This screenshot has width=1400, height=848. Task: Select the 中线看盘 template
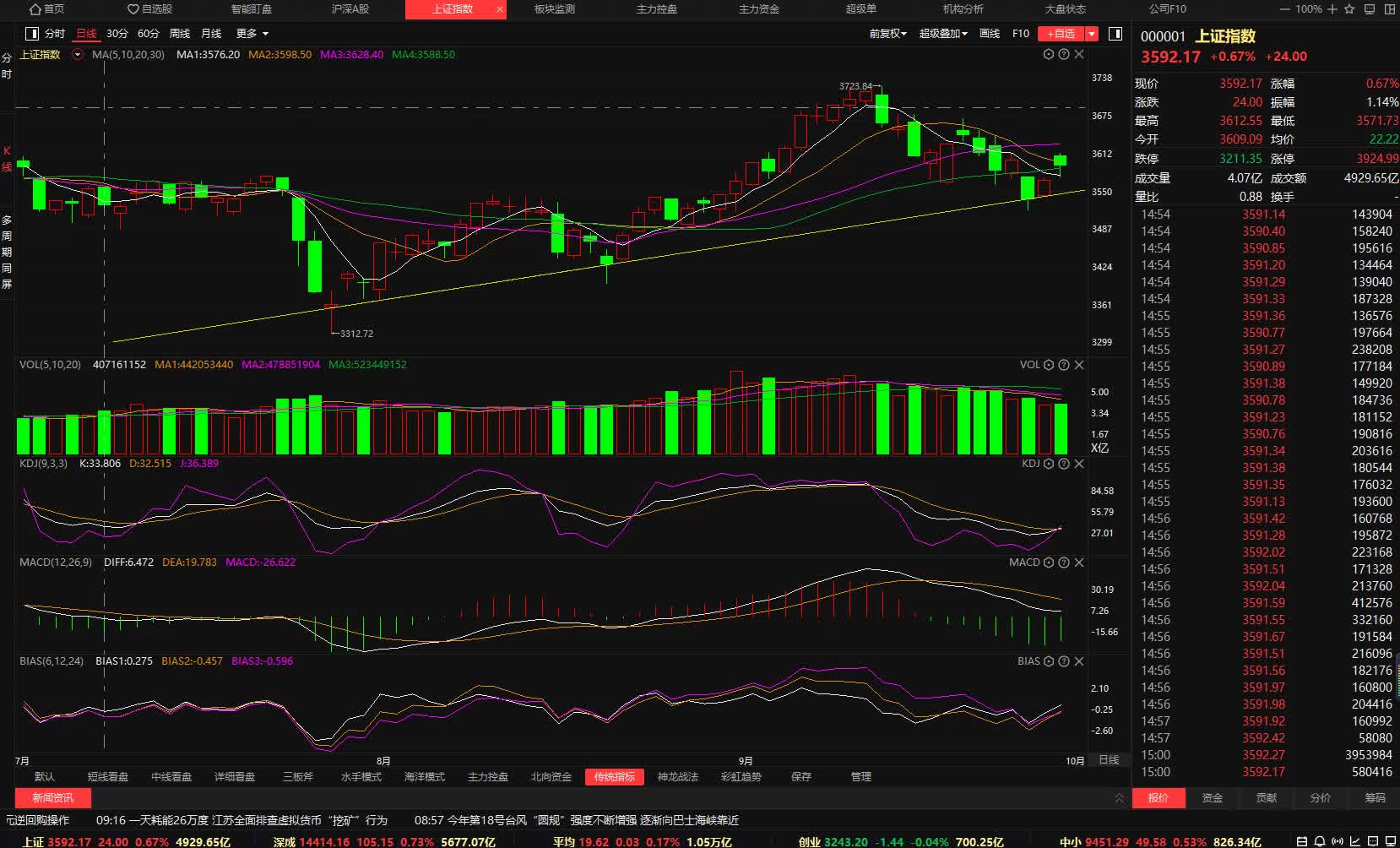pos(171,777)
